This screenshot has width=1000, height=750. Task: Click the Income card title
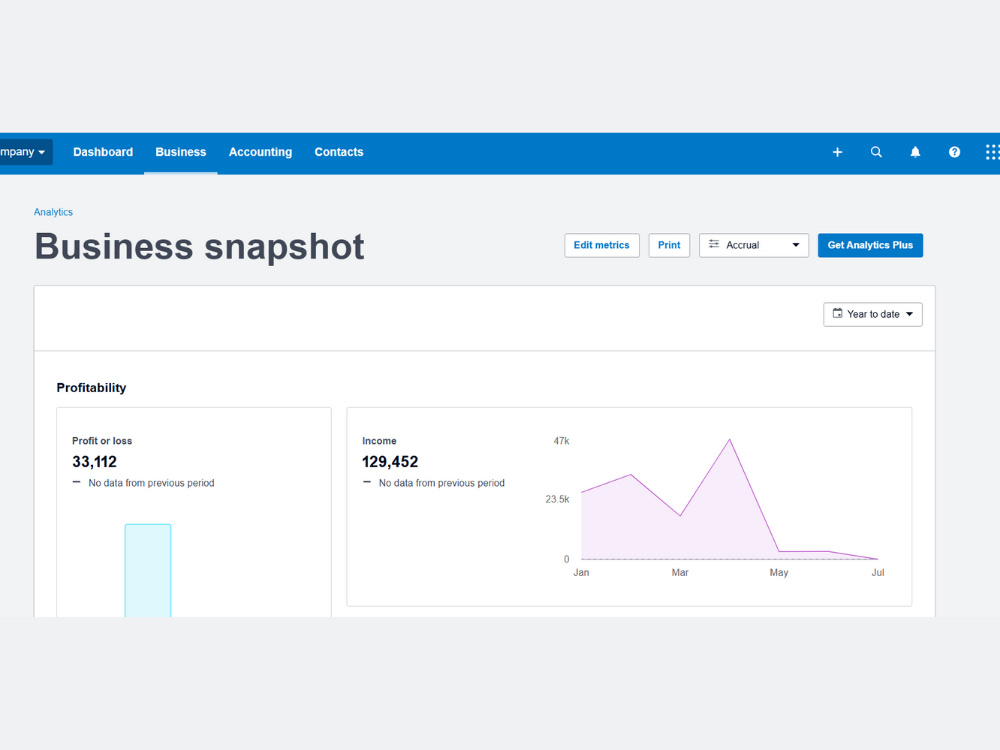tap(379, 441)
